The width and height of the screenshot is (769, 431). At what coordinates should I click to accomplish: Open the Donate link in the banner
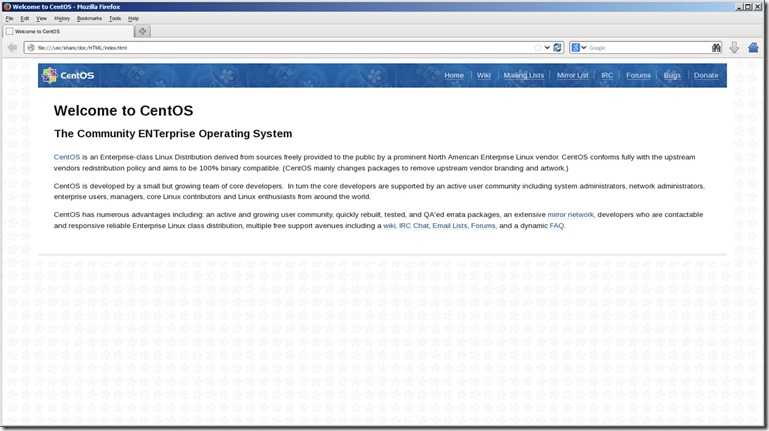[706, 76]
